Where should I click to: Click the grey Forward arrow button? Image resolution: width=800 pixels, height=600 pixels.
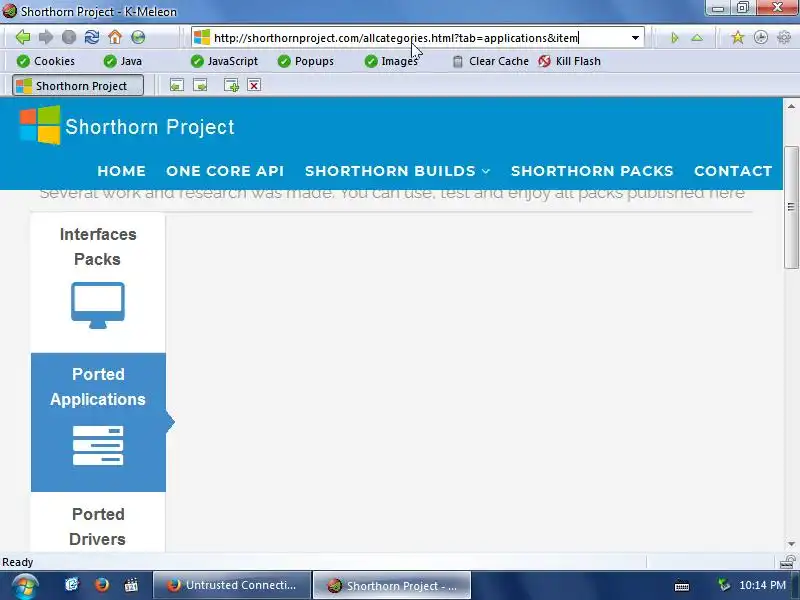click(x=46, y=37)
